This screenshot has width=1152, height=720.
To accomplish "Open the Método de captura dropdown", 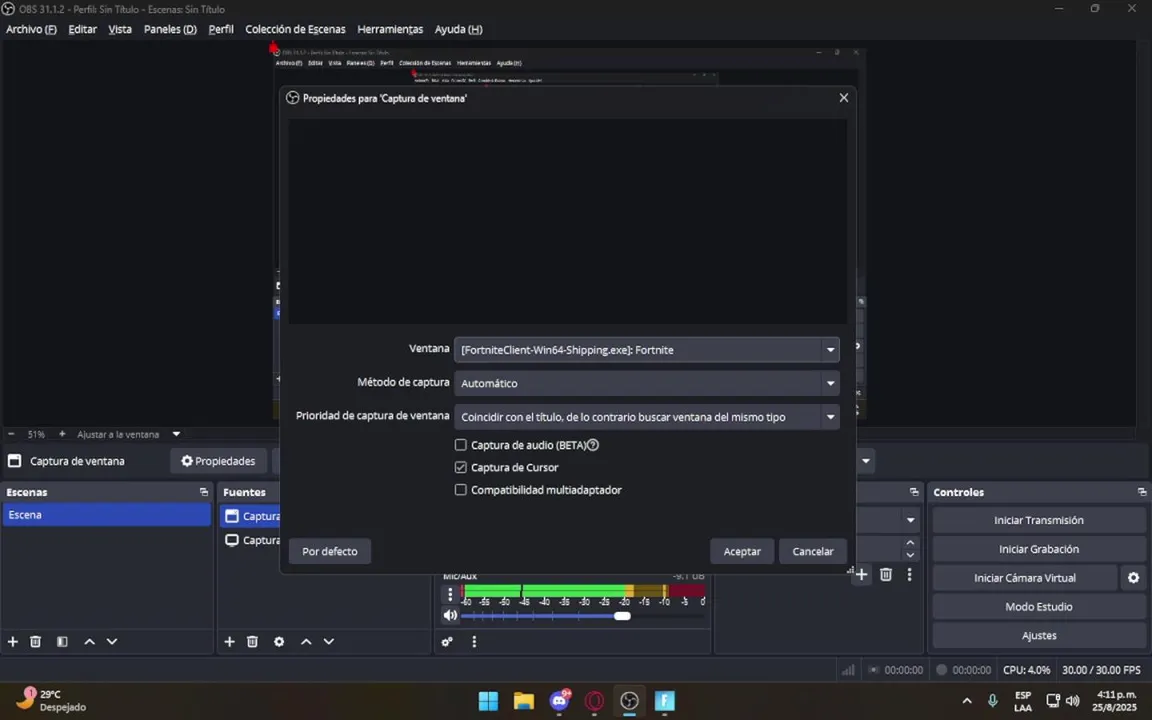I will (647, 384).
